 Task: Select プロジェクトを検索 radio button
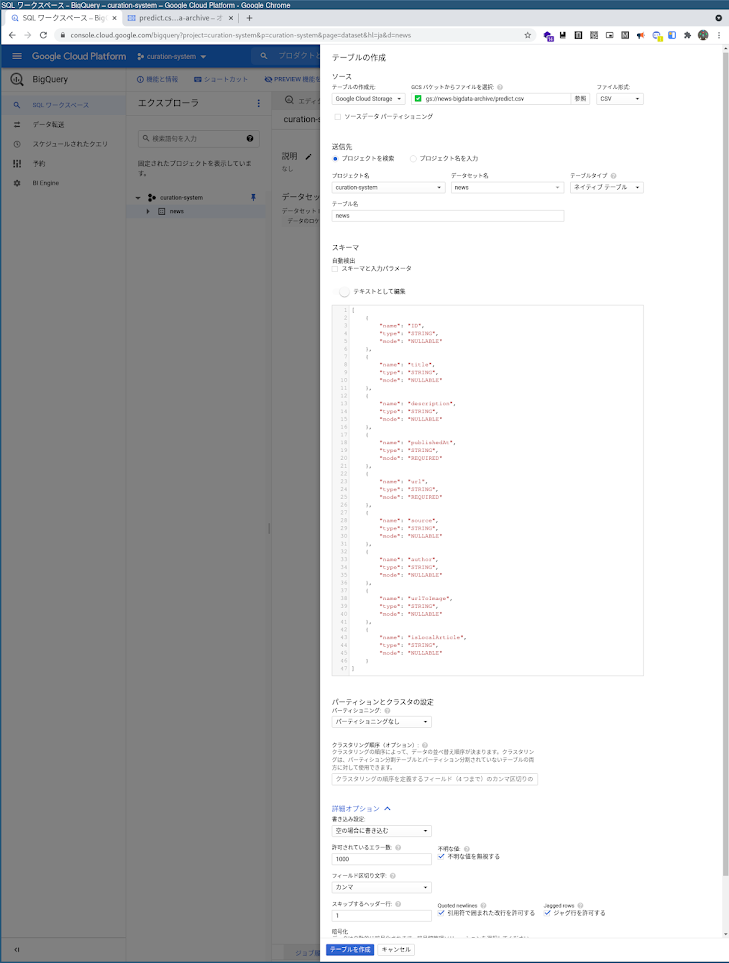[335, 158]
